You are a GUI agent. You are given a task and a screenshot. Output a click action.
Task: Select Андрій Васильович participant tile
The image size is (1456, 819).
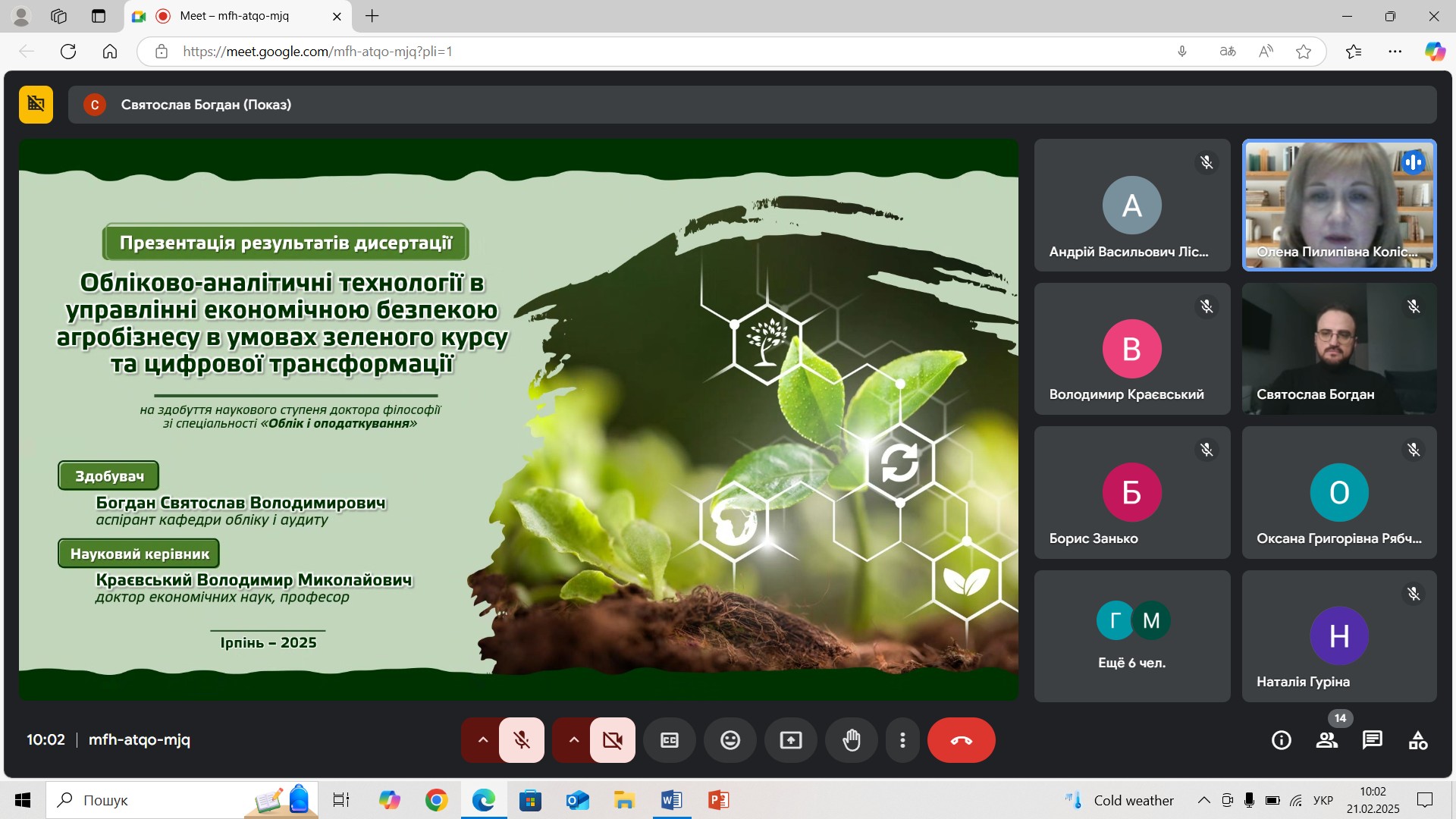coord(1131,205)
